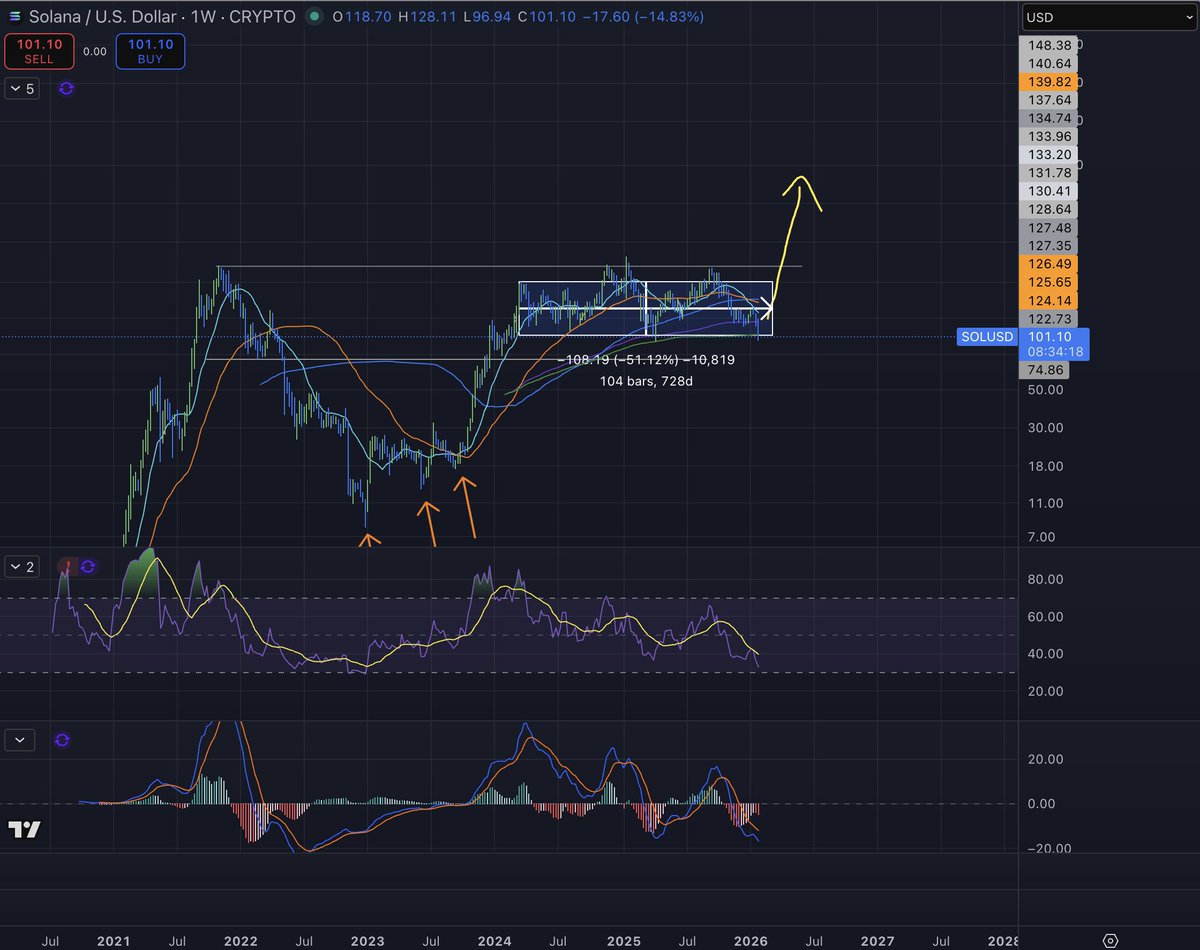
Task: Click the 74.86 price axis label
Action: (1043, 370)
